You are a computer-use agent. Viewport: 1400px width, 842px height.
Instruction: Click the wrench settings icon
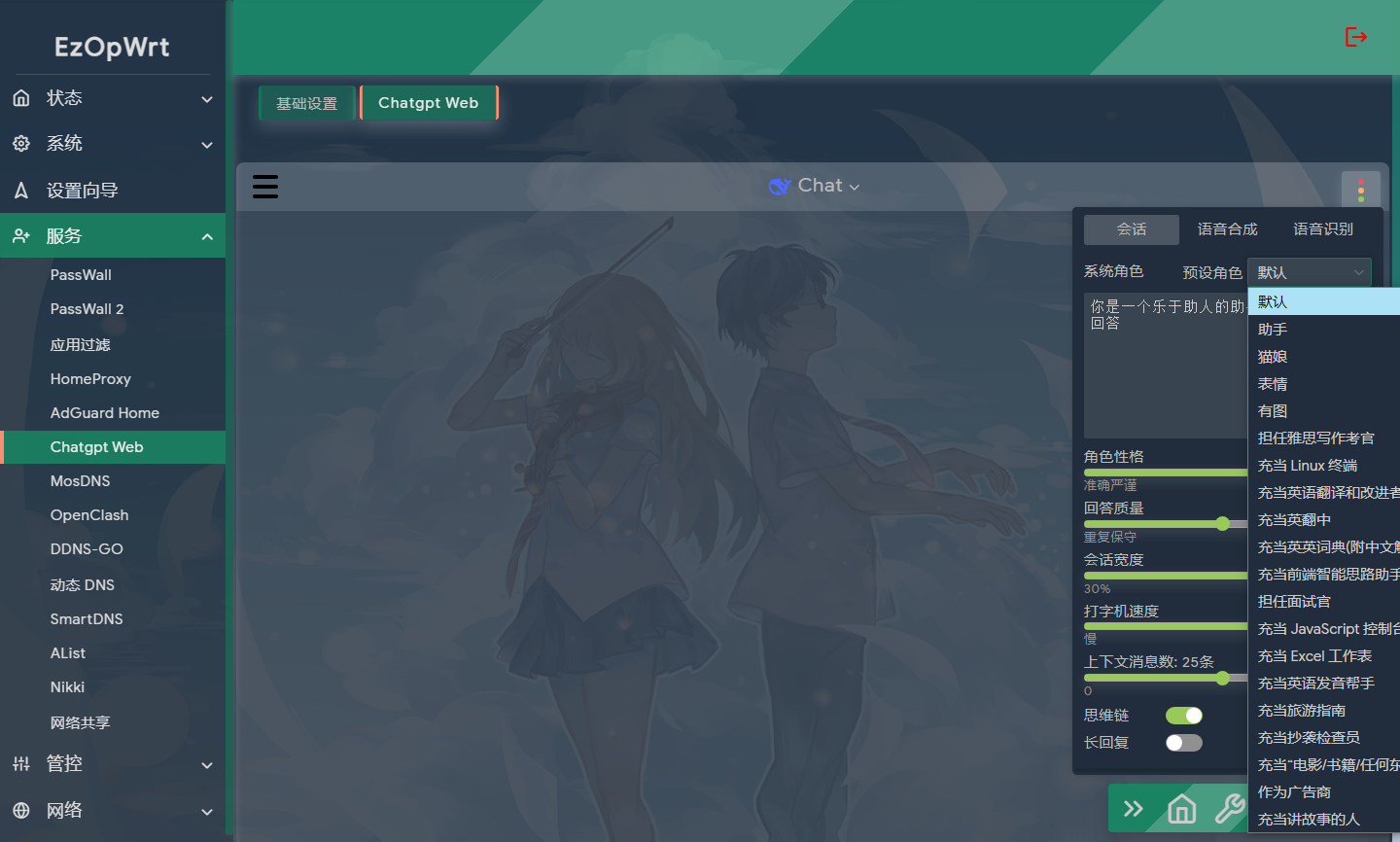1230,809
